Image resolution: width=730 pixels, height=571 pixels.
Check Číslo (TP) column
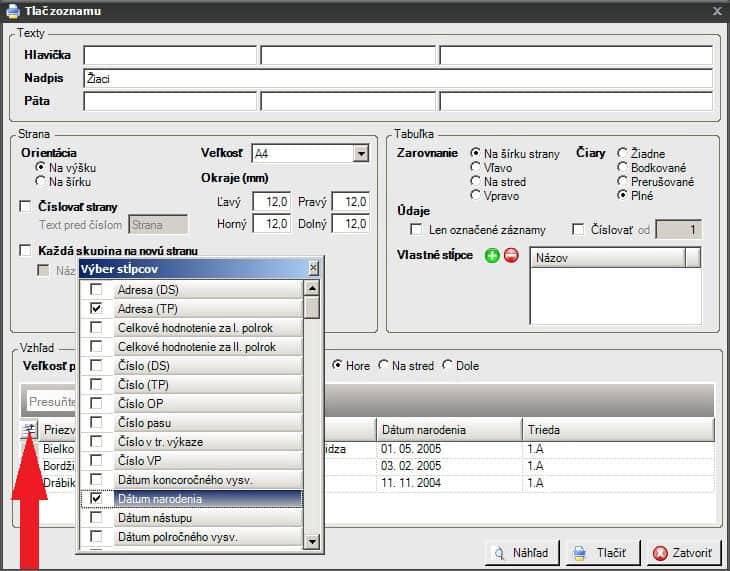coord(96,384)
